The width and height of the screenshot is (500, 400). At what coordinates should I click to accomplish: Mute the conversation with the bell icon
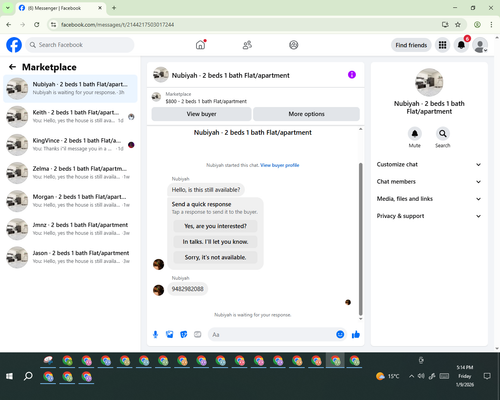(x=415, y=134)
